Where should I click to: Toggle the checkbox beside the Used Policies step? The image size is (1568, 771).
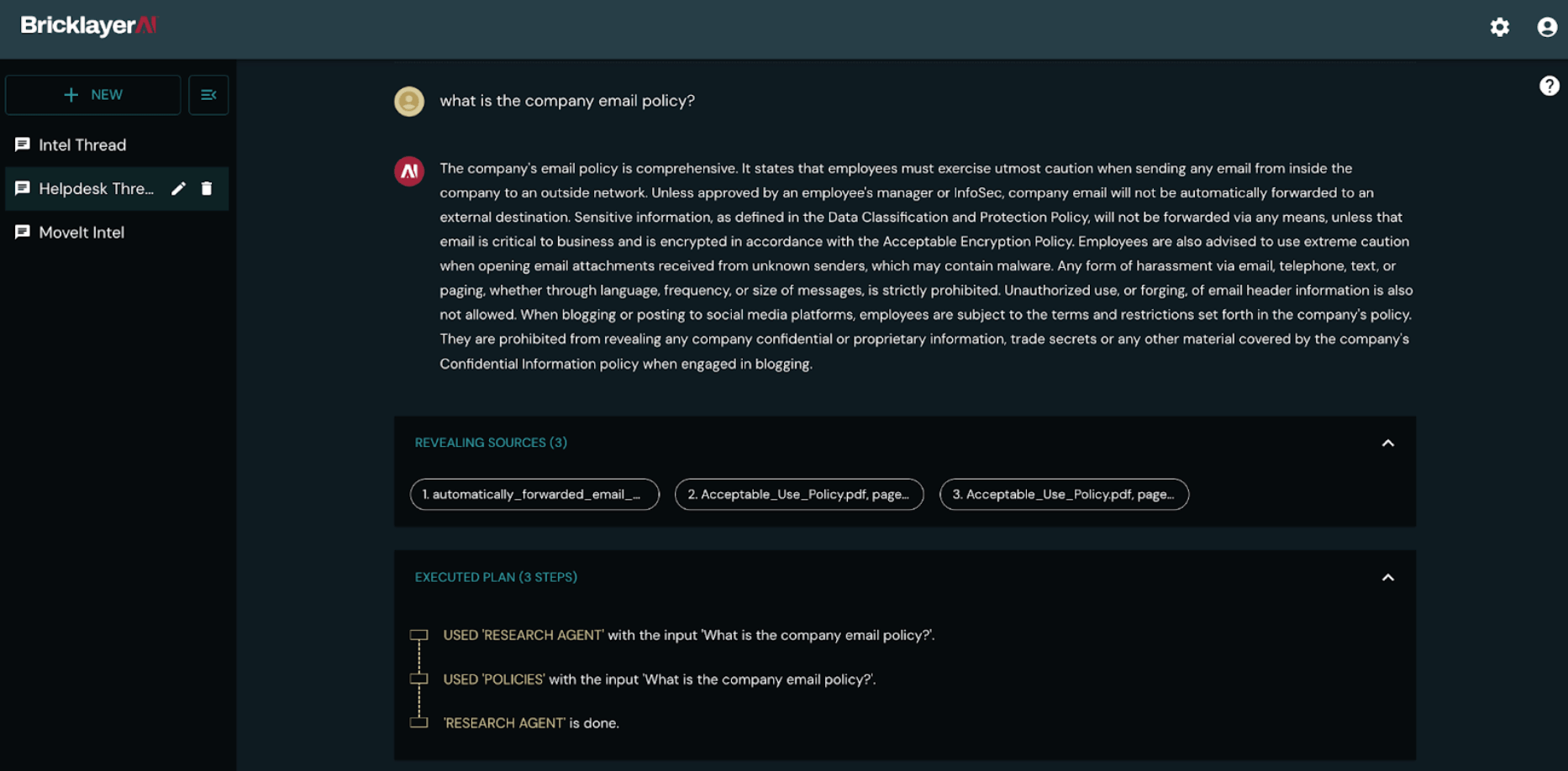[418, 679]
